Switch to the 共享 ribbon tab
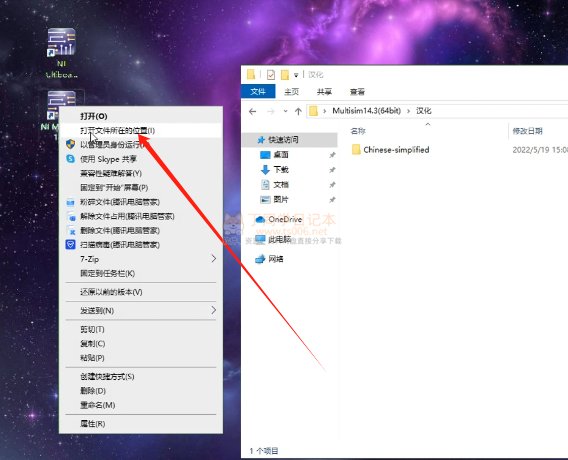Screen dimensions: 568x460 [324, 92]
